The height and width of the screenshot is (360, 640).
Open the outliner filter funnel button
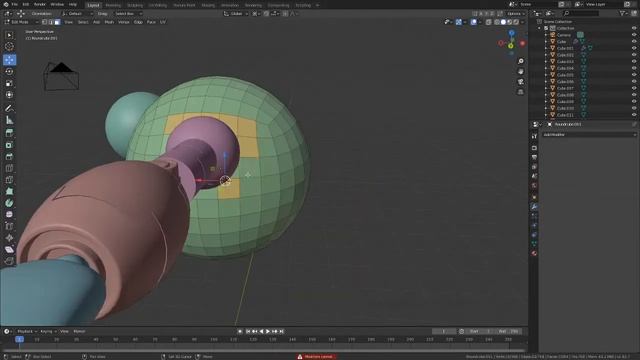624,13
